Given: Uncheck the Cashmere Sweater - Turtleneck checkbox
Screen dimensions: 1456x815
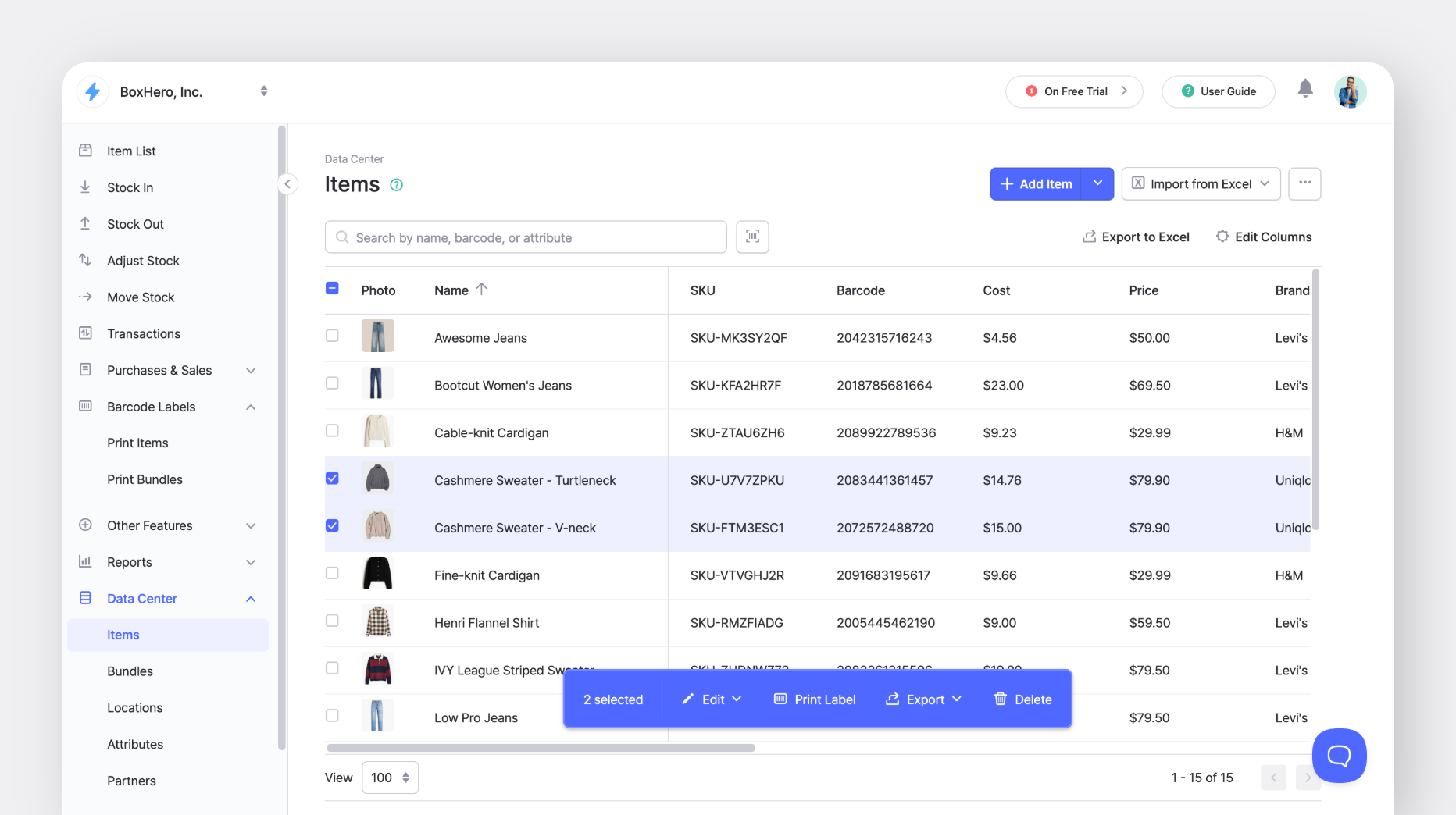Looking at the screenshot, I should click(332, 479).
